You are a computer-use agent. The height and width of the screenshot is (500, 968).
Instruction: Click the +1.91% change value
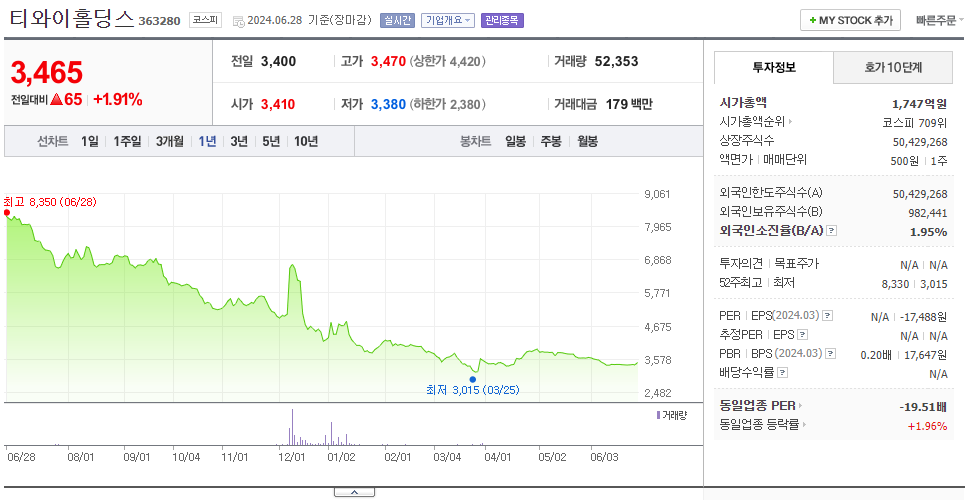(118, 99)
